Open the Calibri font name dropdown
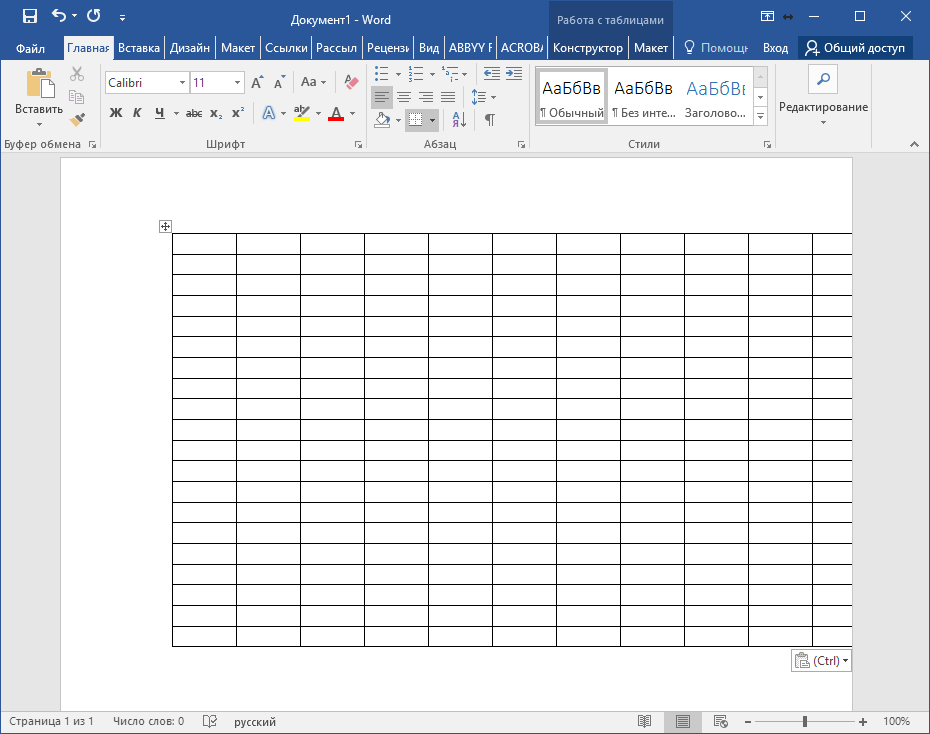This screenshot has width=930, height=734. [x=182, y=83]
